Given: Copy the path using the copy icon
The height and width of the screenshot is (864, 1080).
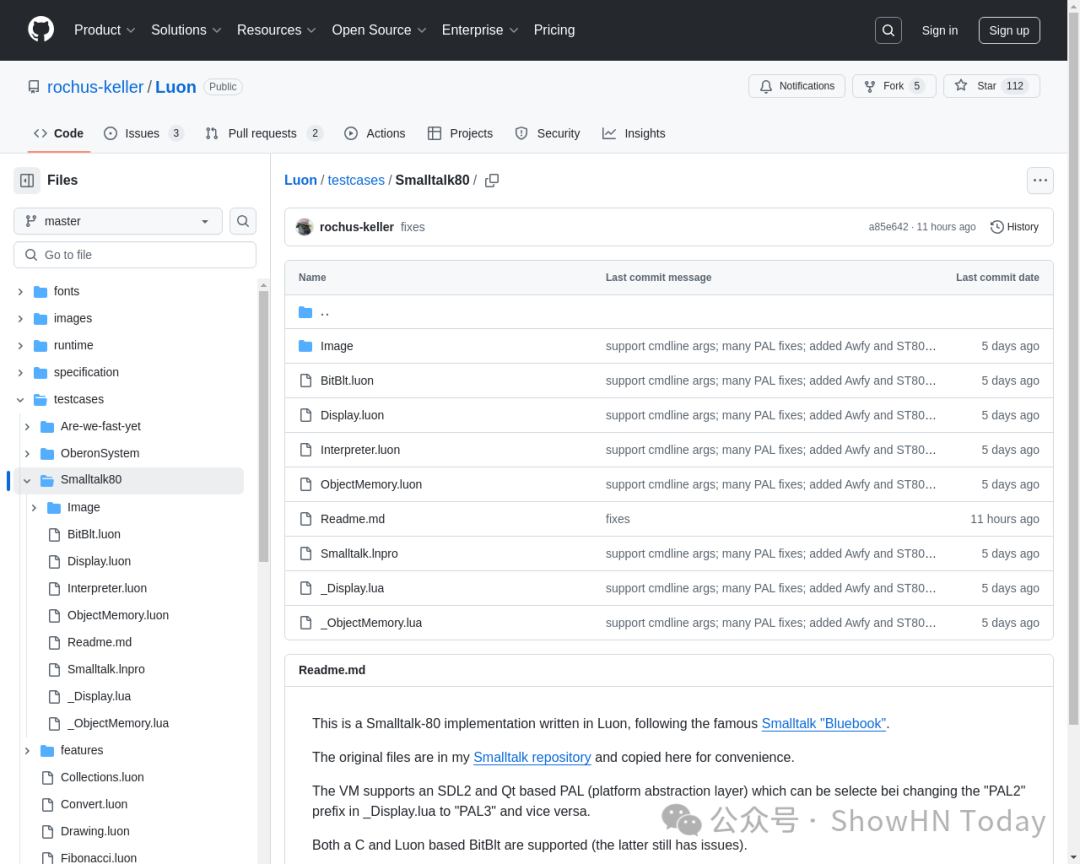Looking at the screenshot, I should 492,181.
